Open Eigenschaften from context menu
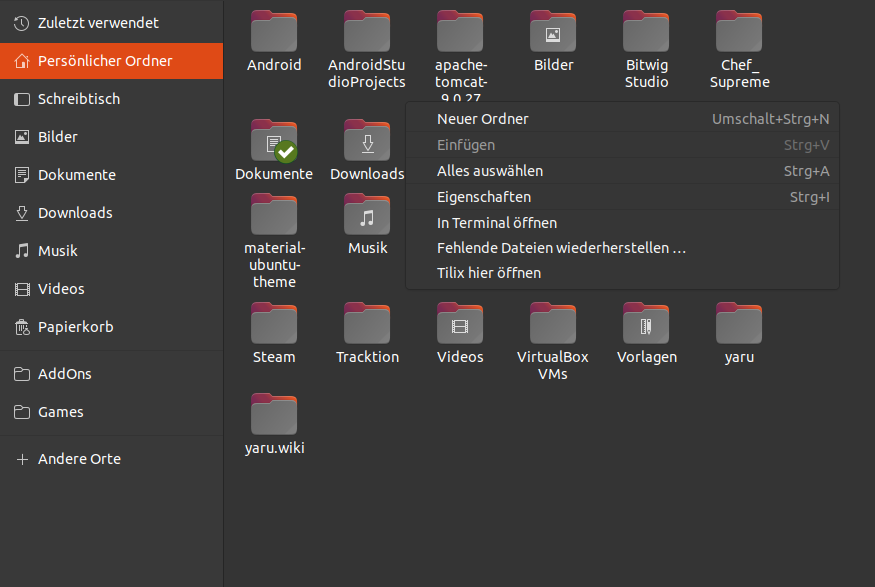Viewport: 875px width, 587px height. (x=622, y=197)
